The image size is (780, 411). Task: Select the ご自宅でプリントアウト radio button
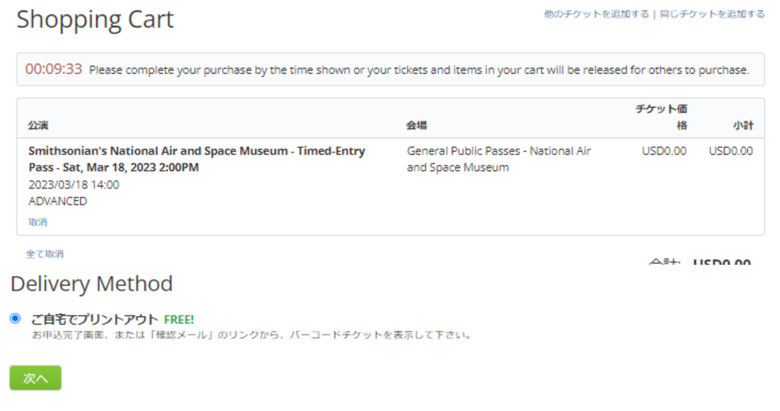(x=15, y=318)
